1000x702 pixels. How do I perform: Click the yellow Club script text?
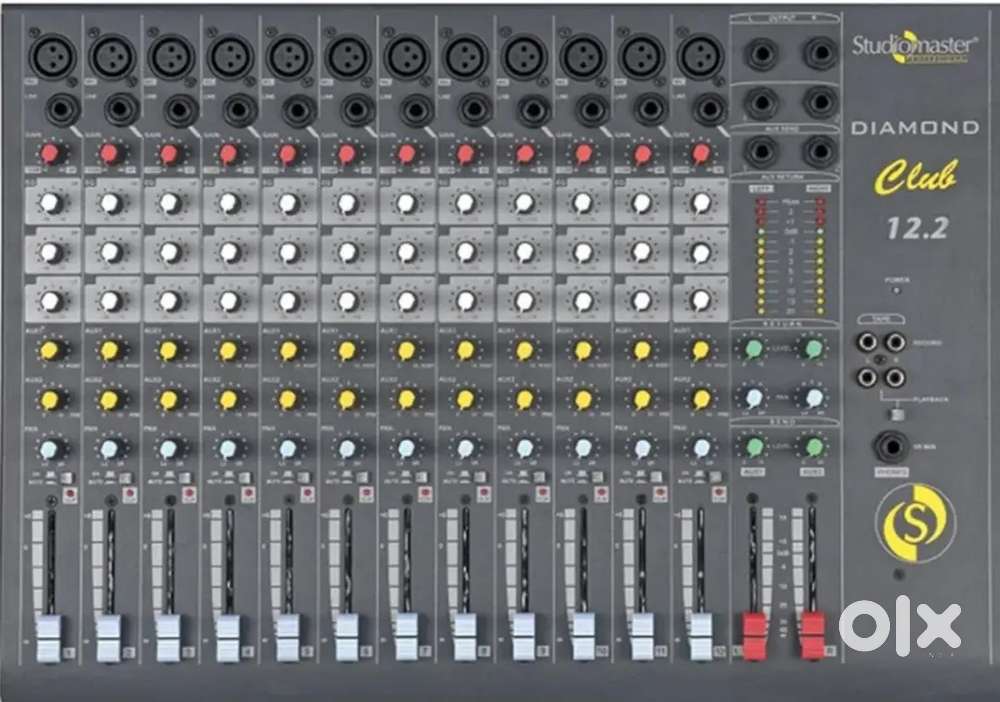pyautogui.click(x=916, y=177)
